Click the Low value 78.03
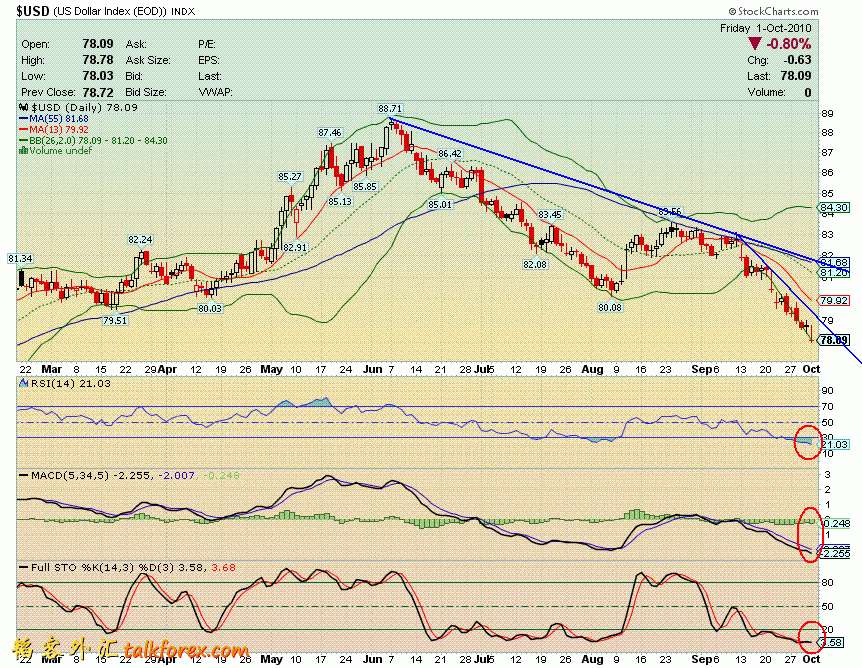 [x=98, y=76]
